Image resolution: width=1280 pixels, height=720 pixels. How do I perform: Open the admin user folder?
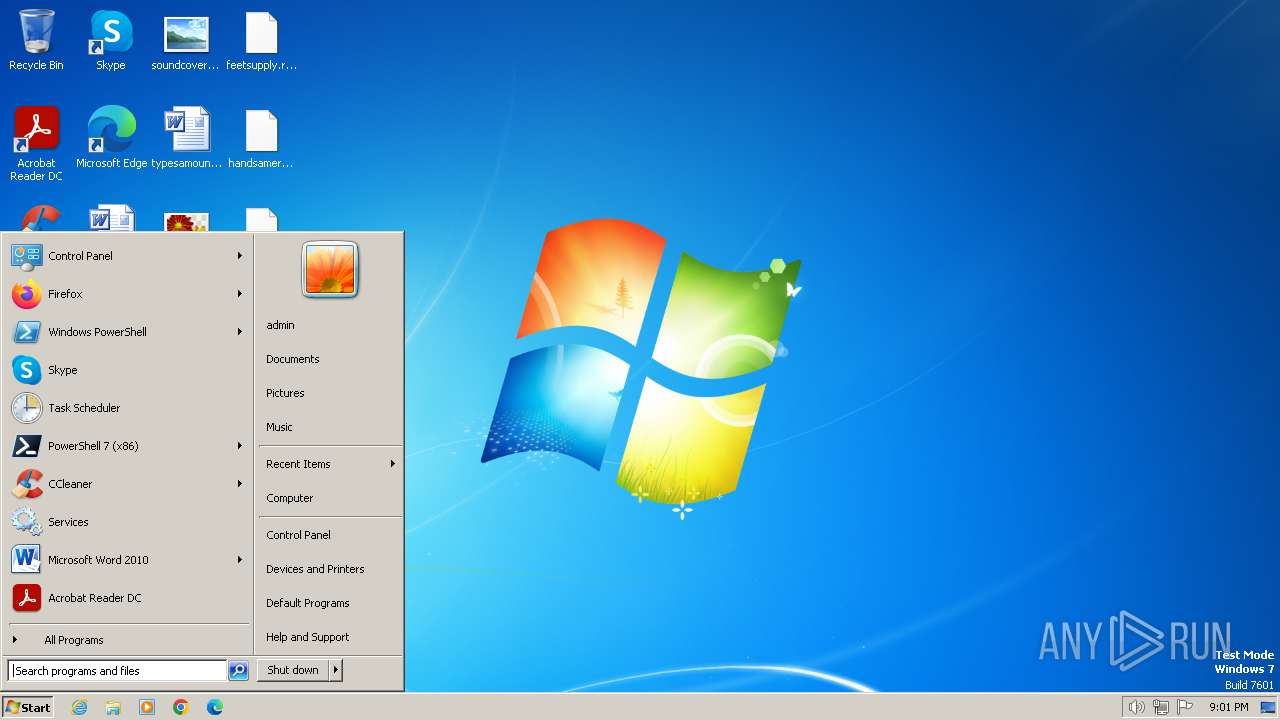(330, 325)
